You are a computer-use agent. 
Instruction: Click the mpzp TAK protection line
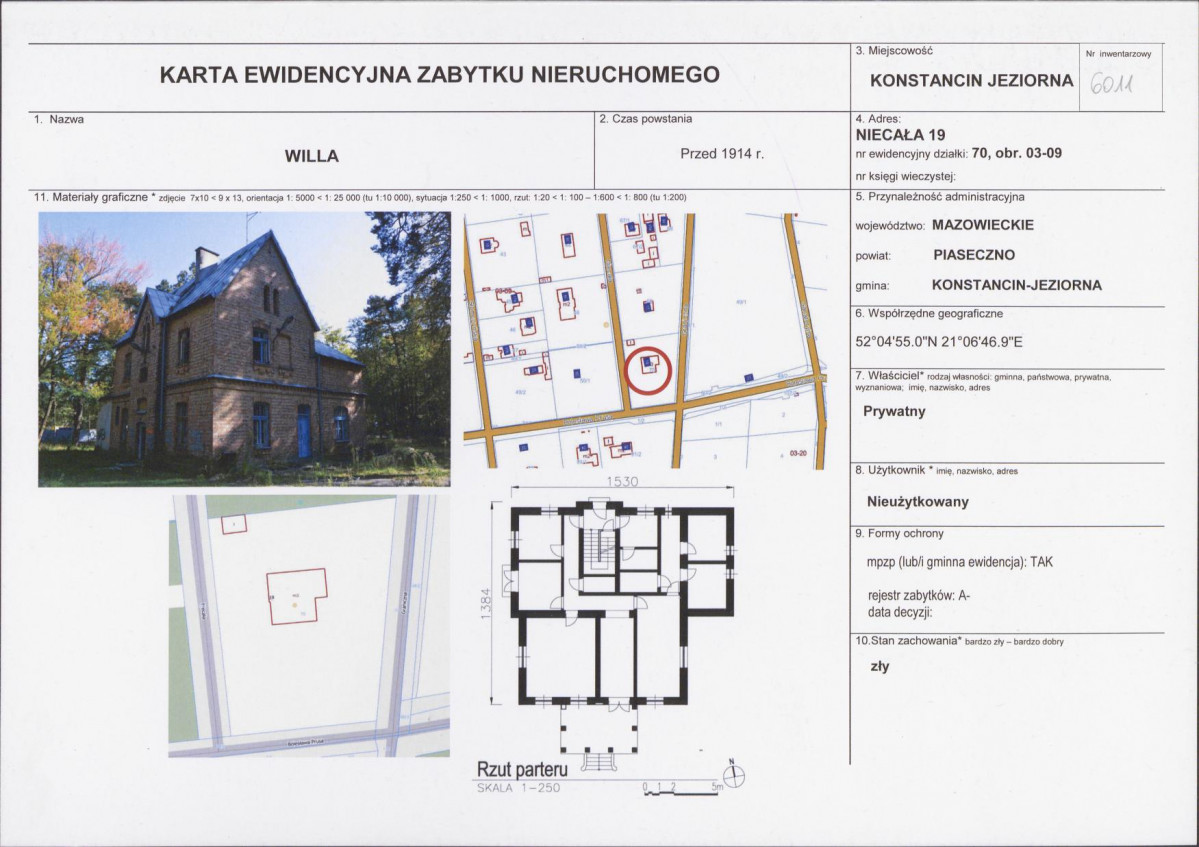pyautogui.click(x=960, y=562)
